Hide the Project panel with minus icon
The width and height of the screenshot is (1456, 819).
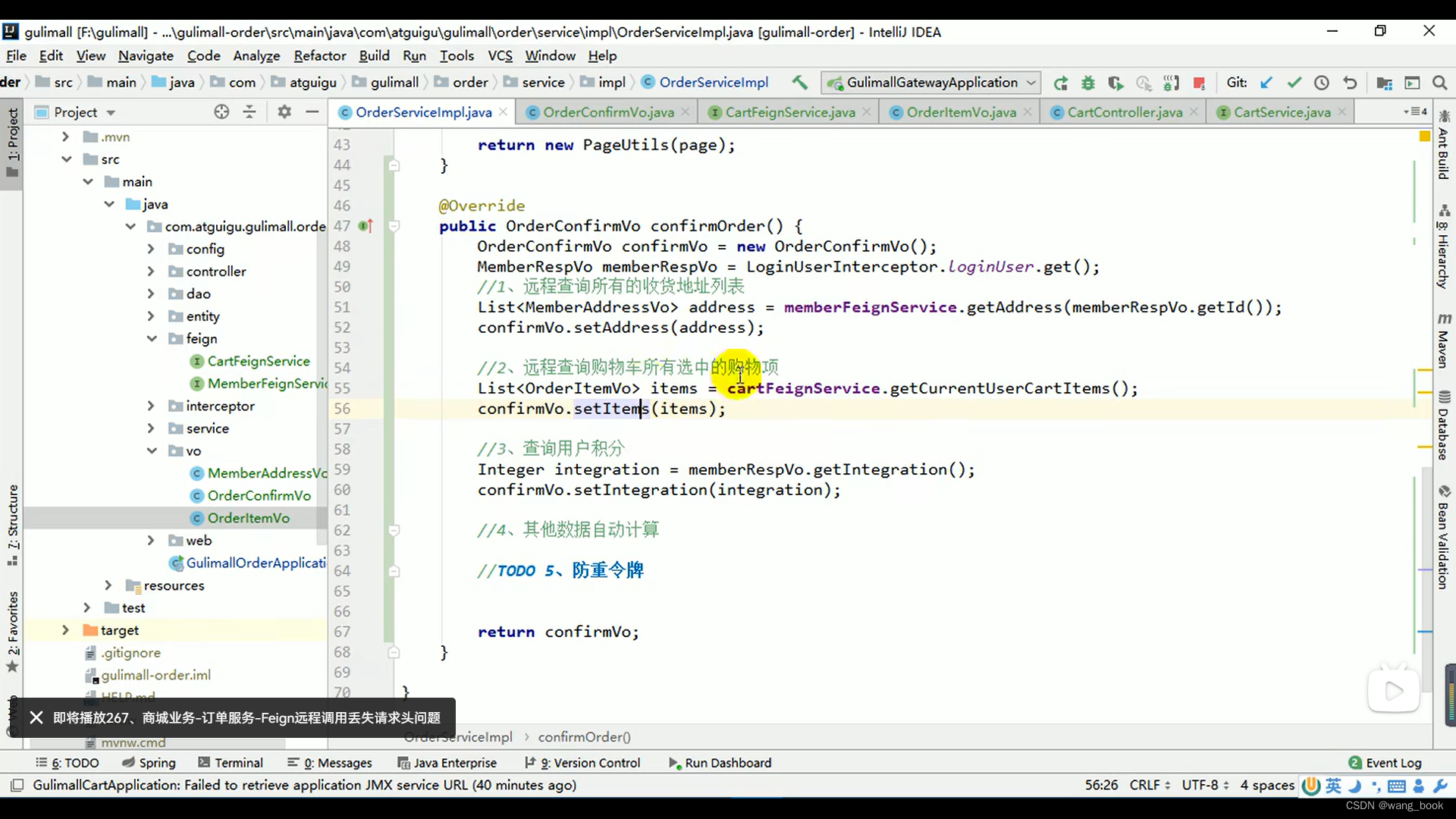point(312,112)
